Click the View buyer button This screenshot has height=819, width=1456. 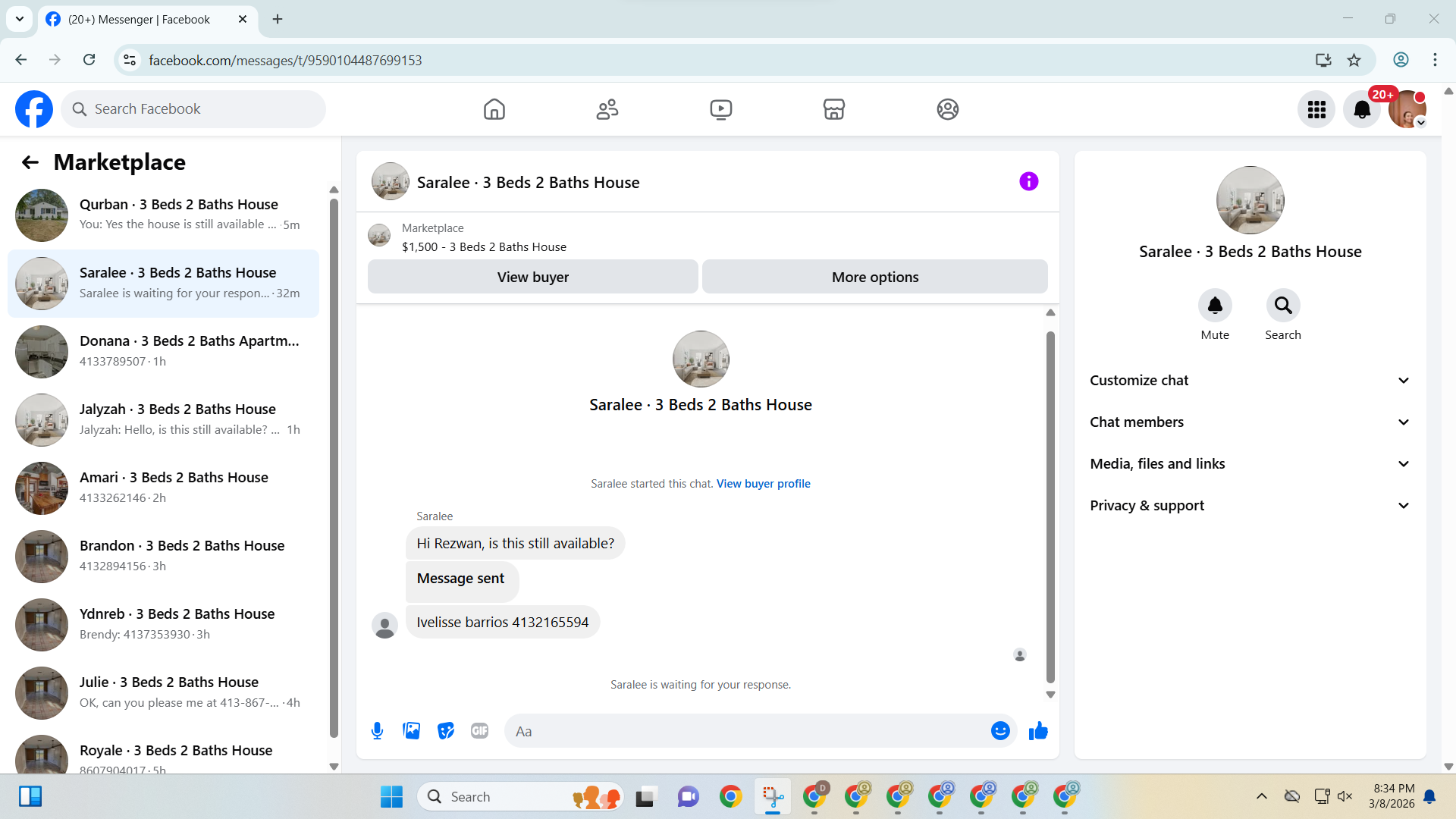pyautogui.click(x=532, y=277)
